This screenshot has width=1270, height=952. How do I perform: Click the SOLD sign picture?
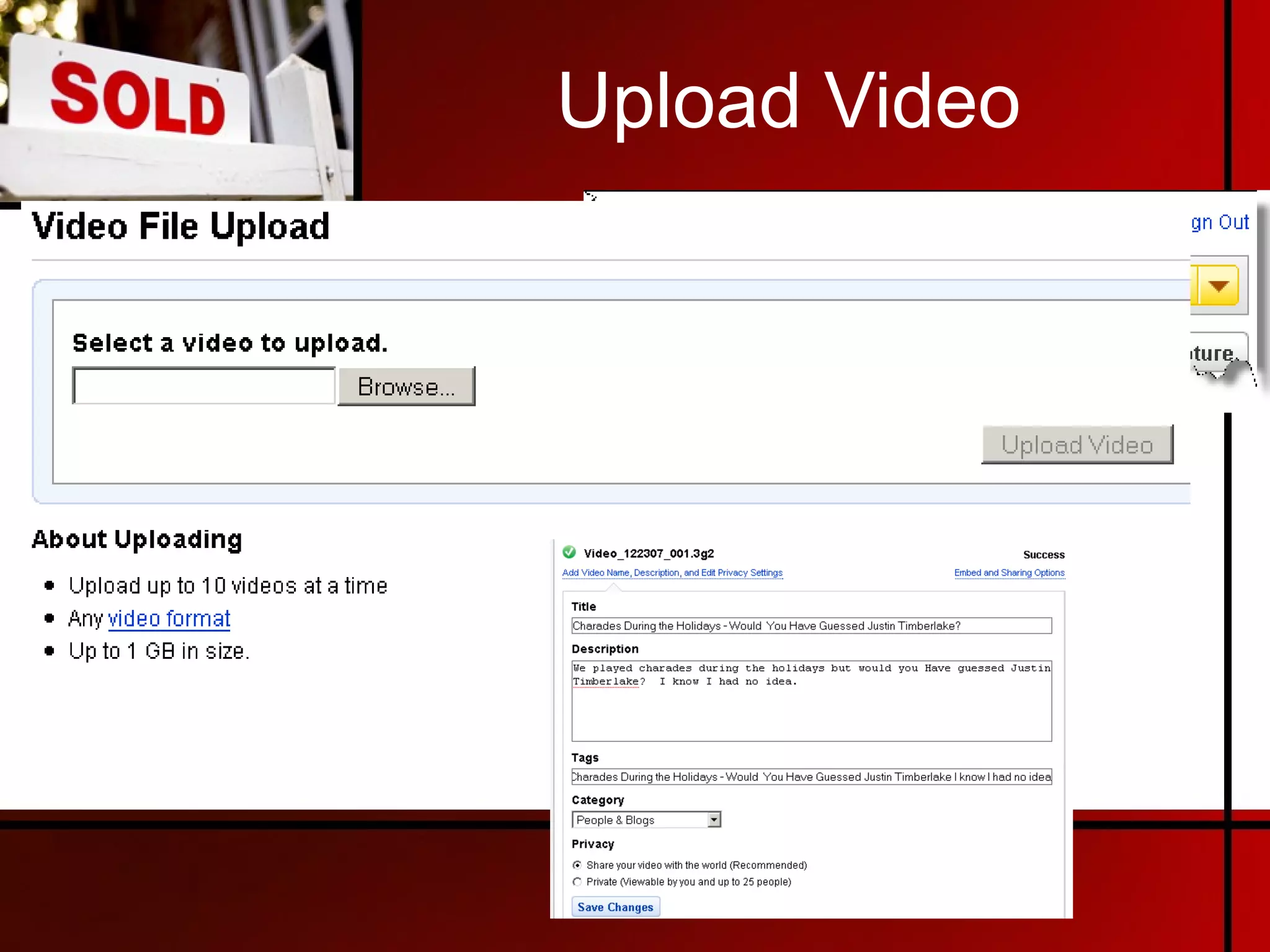[x=177, y=100]
